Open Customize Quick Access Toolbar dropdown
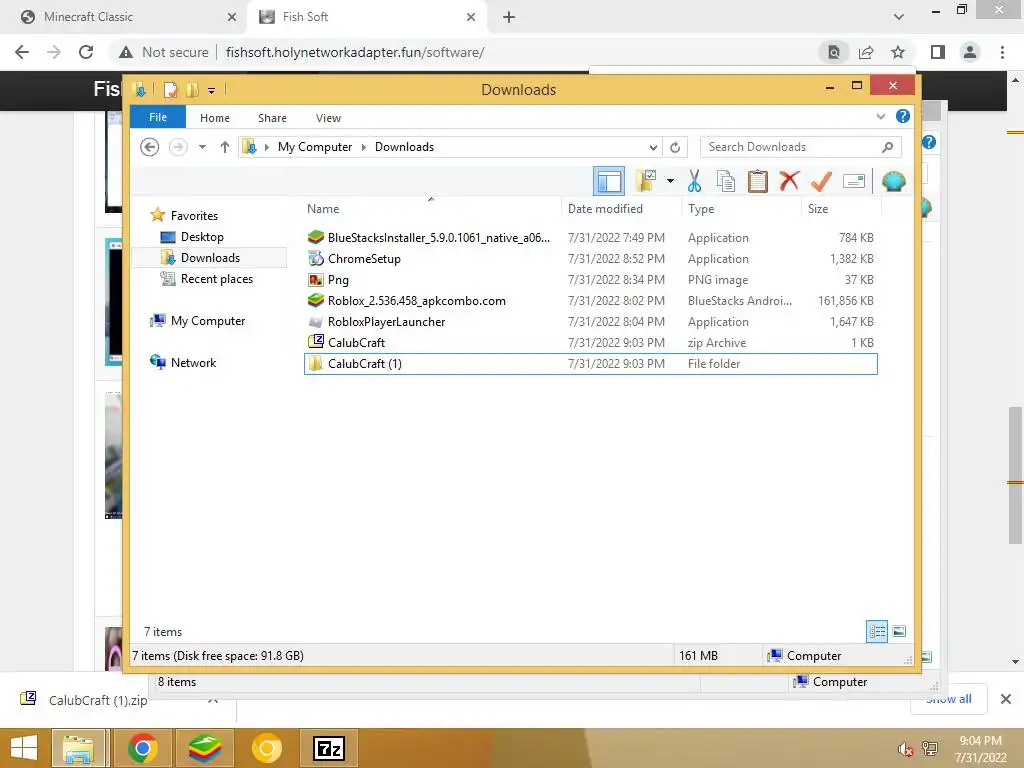The height and width of the screenshot is (768, 1024). pyautogui.click(x=212, y=90)
